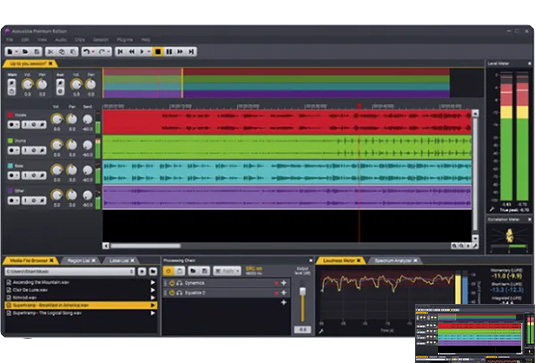
Task: Open the Play options dropdown arrow
Action: click(149, 52)
